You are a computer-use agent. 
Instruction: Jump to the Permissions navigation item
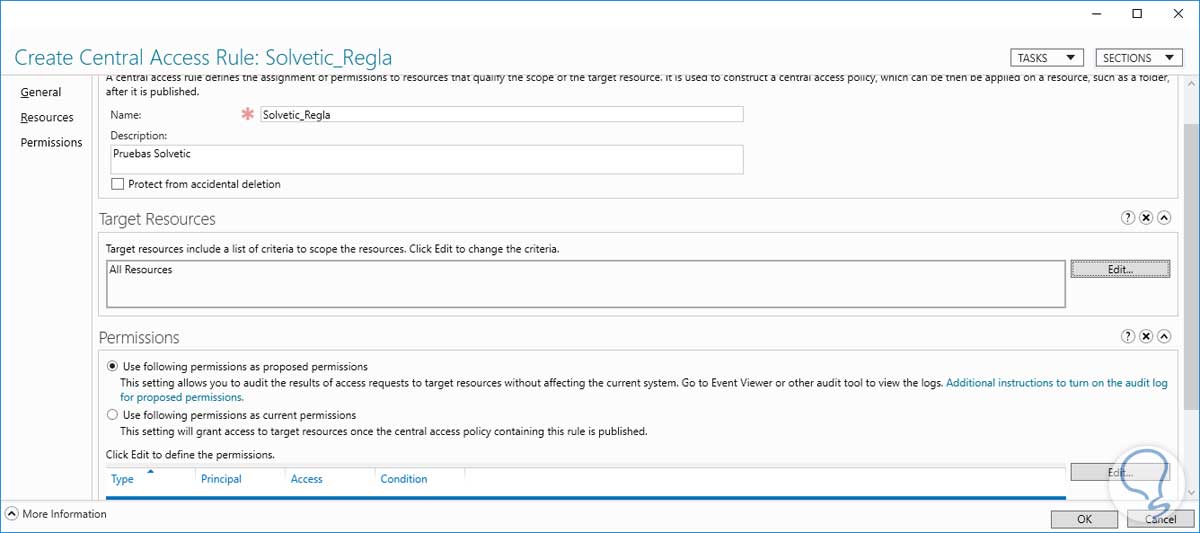51,142
